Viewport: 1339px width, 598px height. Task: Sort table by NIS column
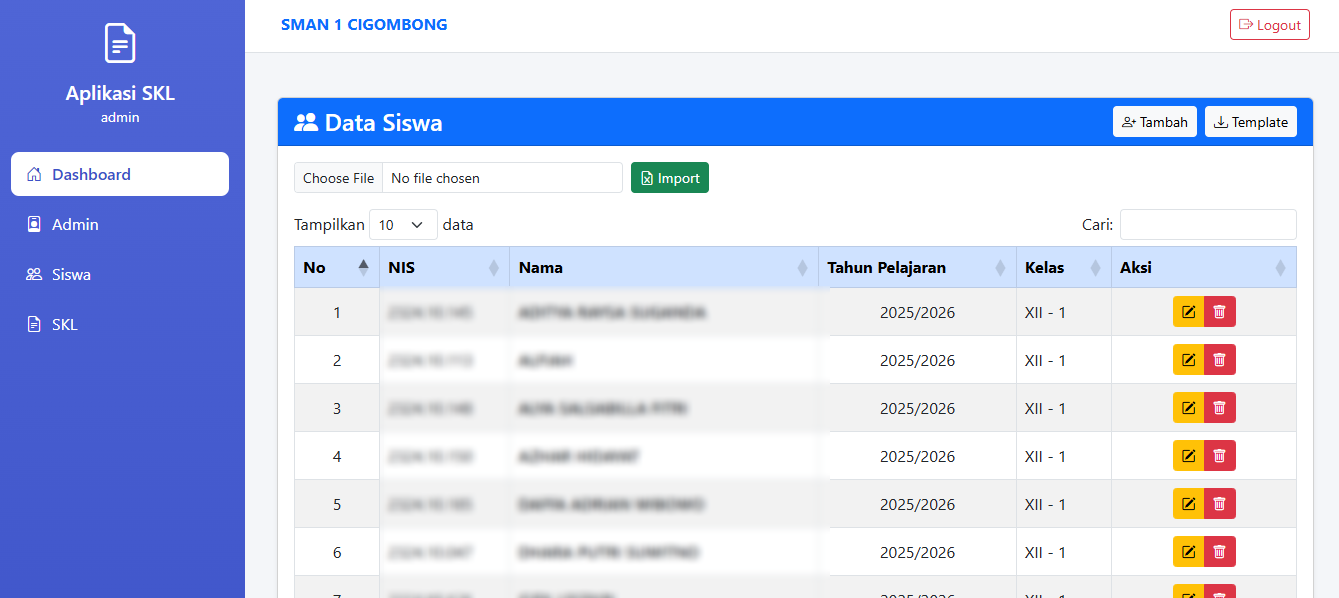[x=445, y=267]
